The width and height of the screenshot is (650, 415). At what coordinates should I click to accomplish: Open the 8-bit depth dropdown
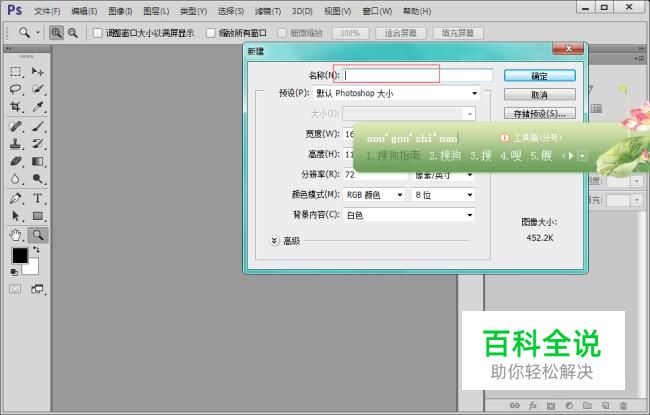click(443, 195)
